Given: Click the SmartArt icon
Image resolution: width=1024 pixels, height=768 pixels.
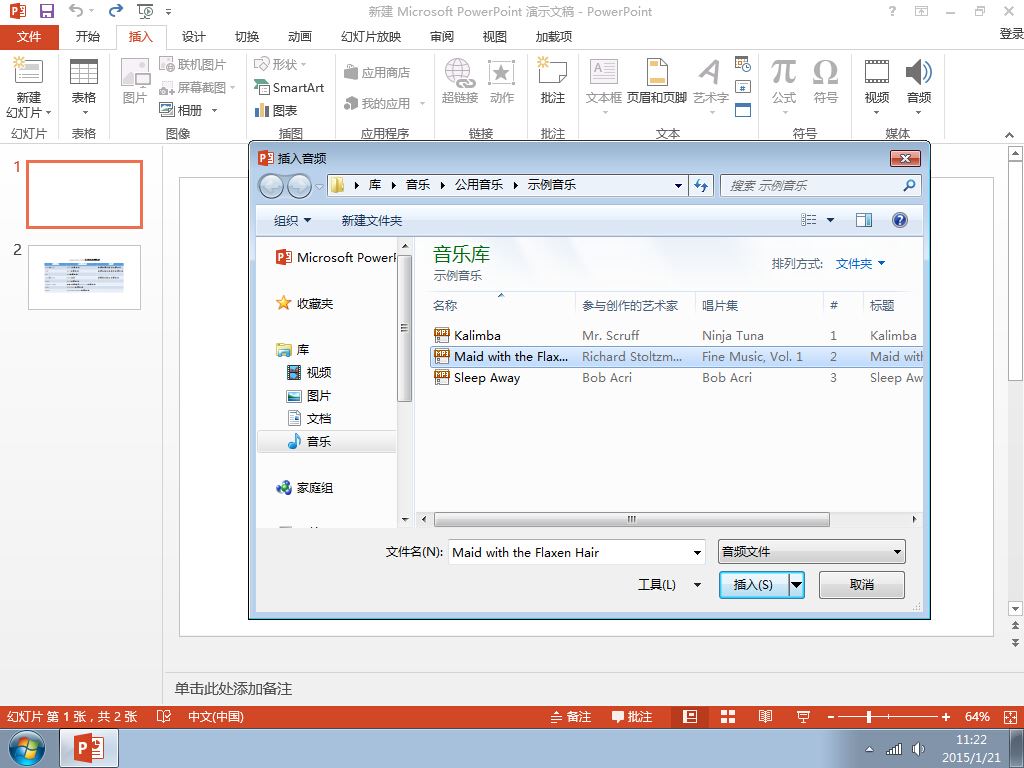Looking at the screenshot, I should coord(289,88).
